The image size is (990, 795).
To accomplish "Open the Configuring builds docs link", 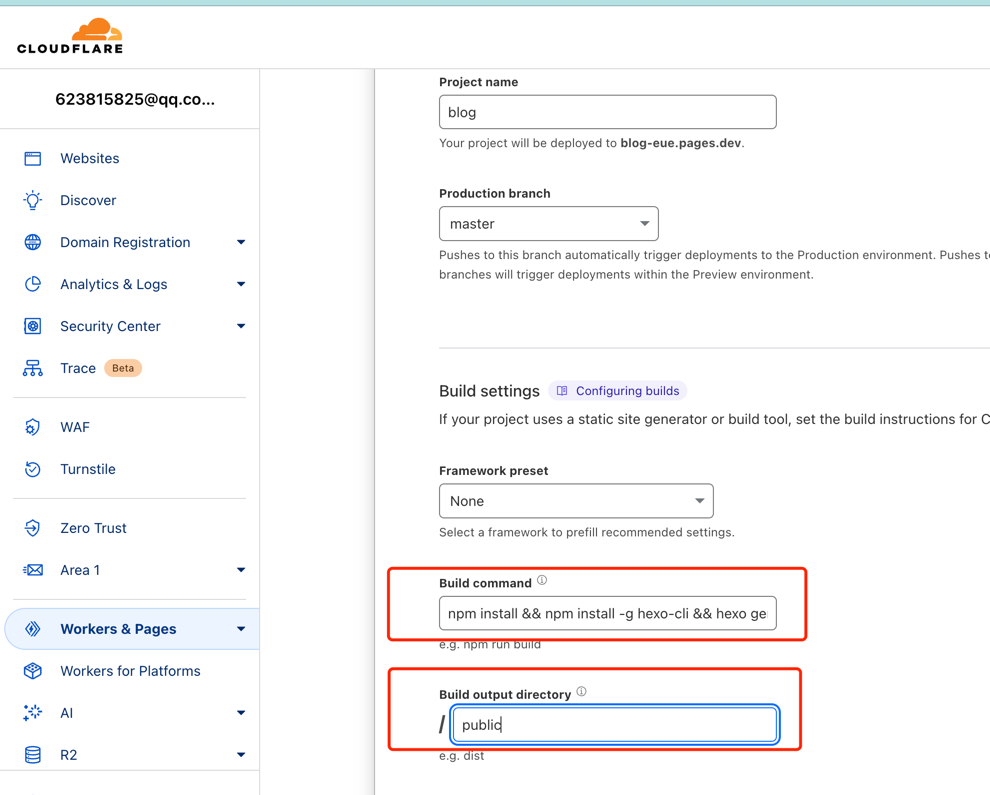I will pyautogui.click(x=617, y=391).
